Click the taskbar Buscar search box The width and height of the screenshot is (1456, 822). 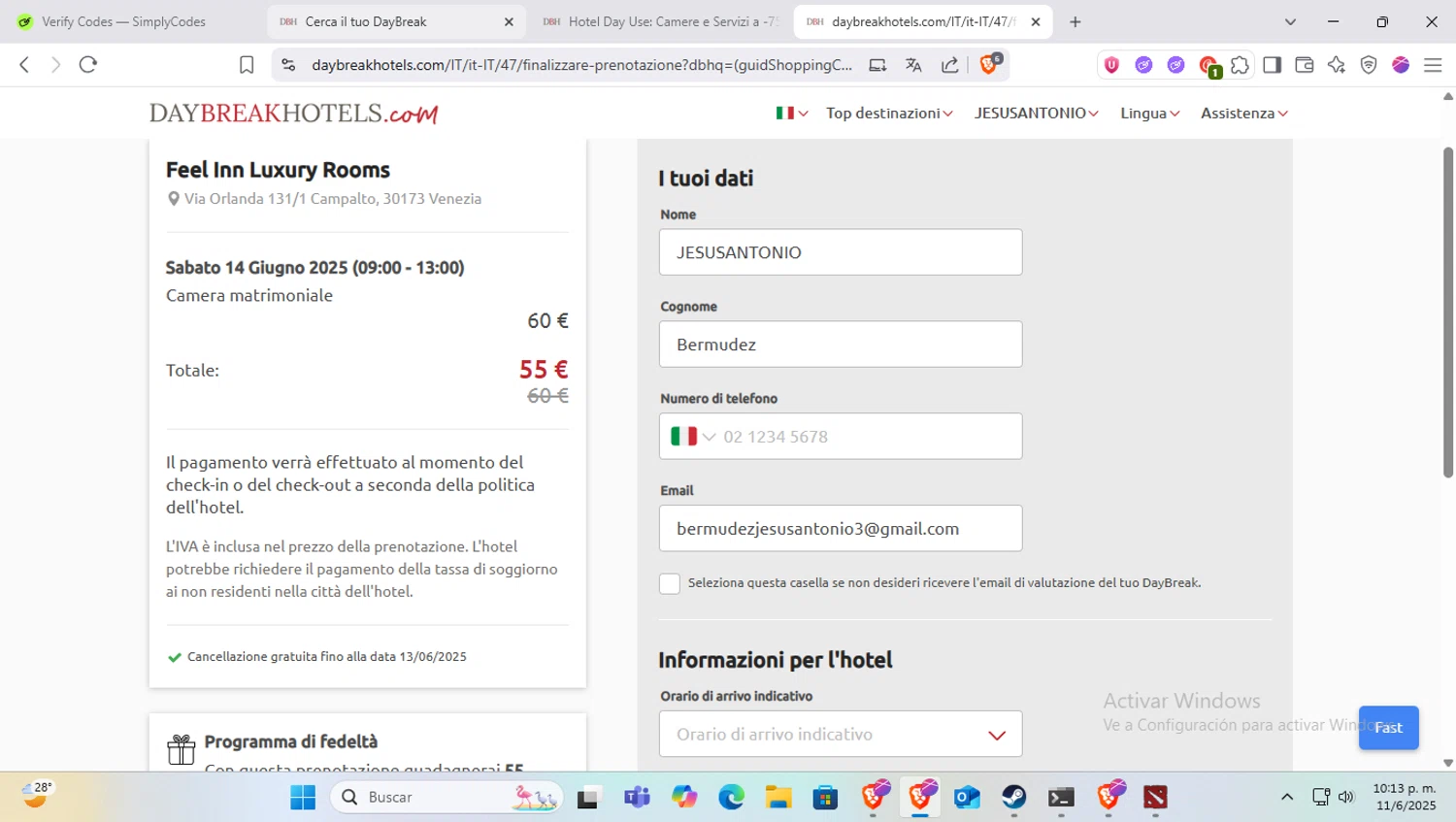[447, 798]
